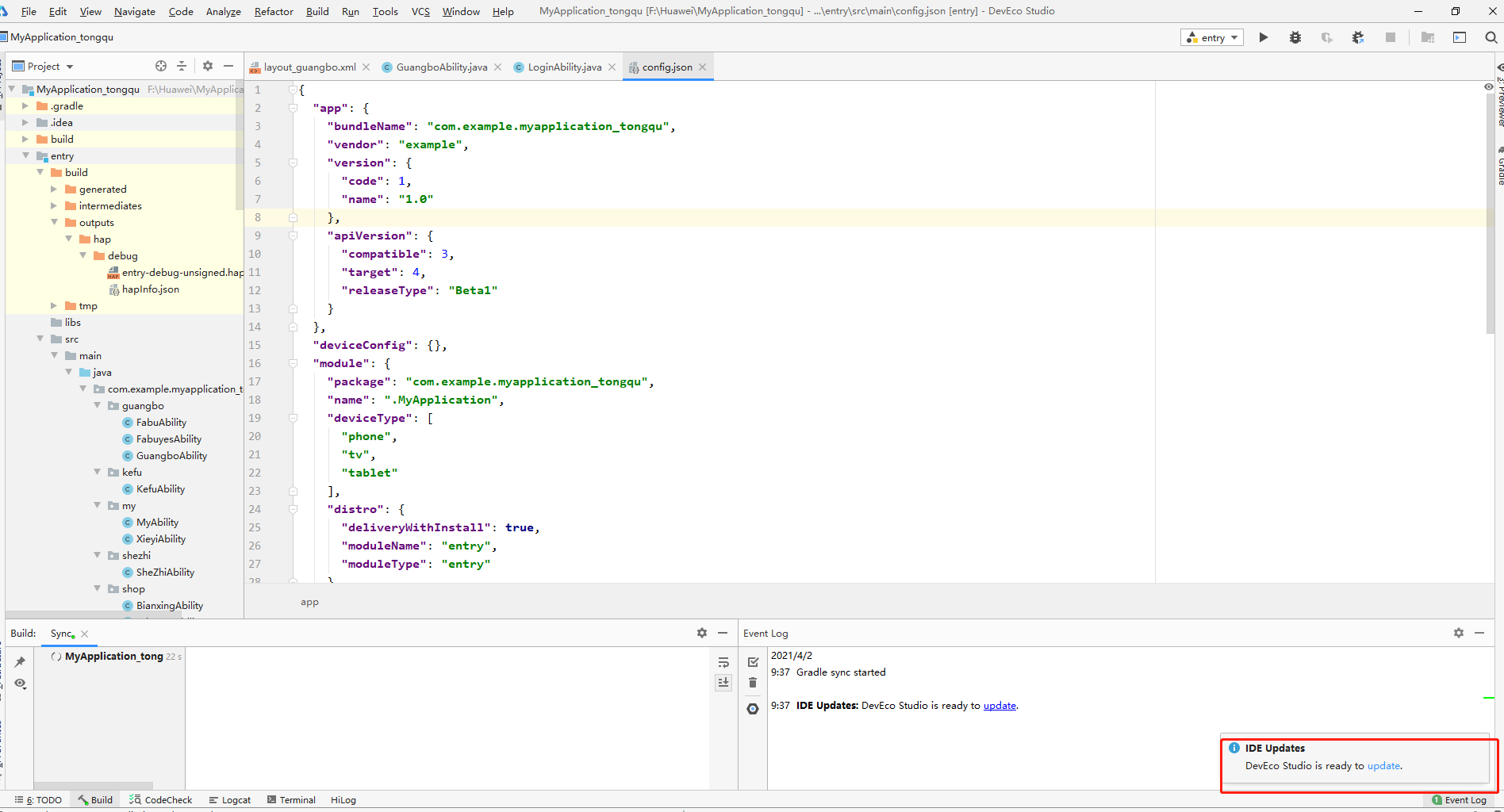This screenshot has width=1504, height=812.
Task: Open the entry run configuration dropdown
Action: coord(1212,37)
